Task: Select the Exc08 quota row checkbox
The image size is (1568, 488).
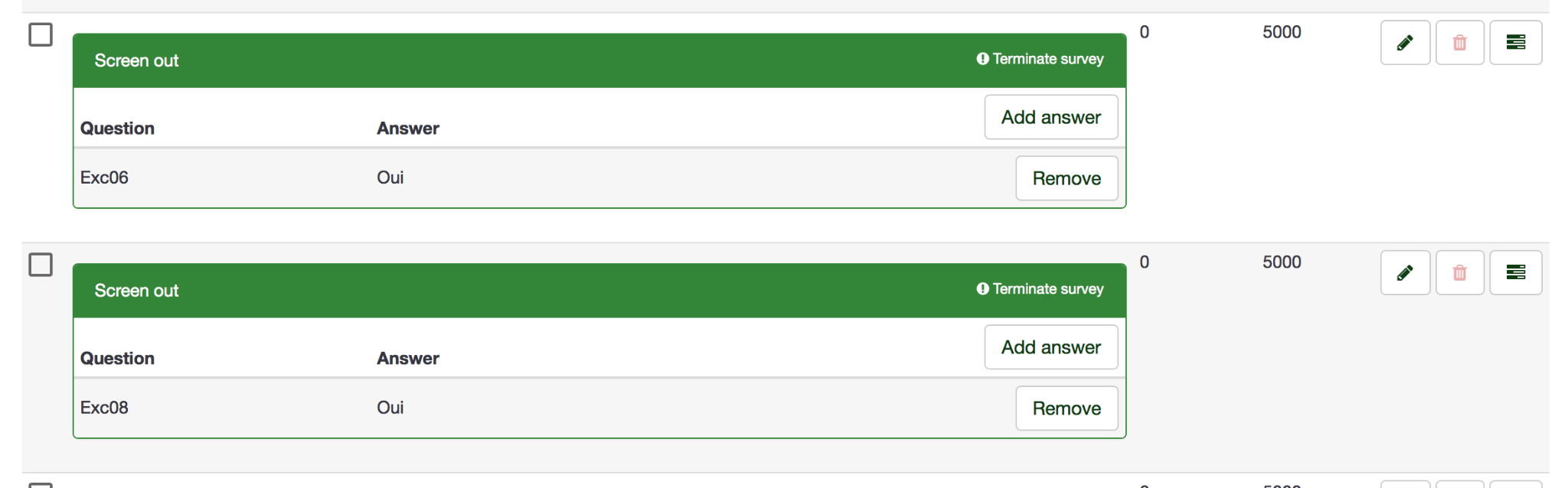Action: click(41, 265)
